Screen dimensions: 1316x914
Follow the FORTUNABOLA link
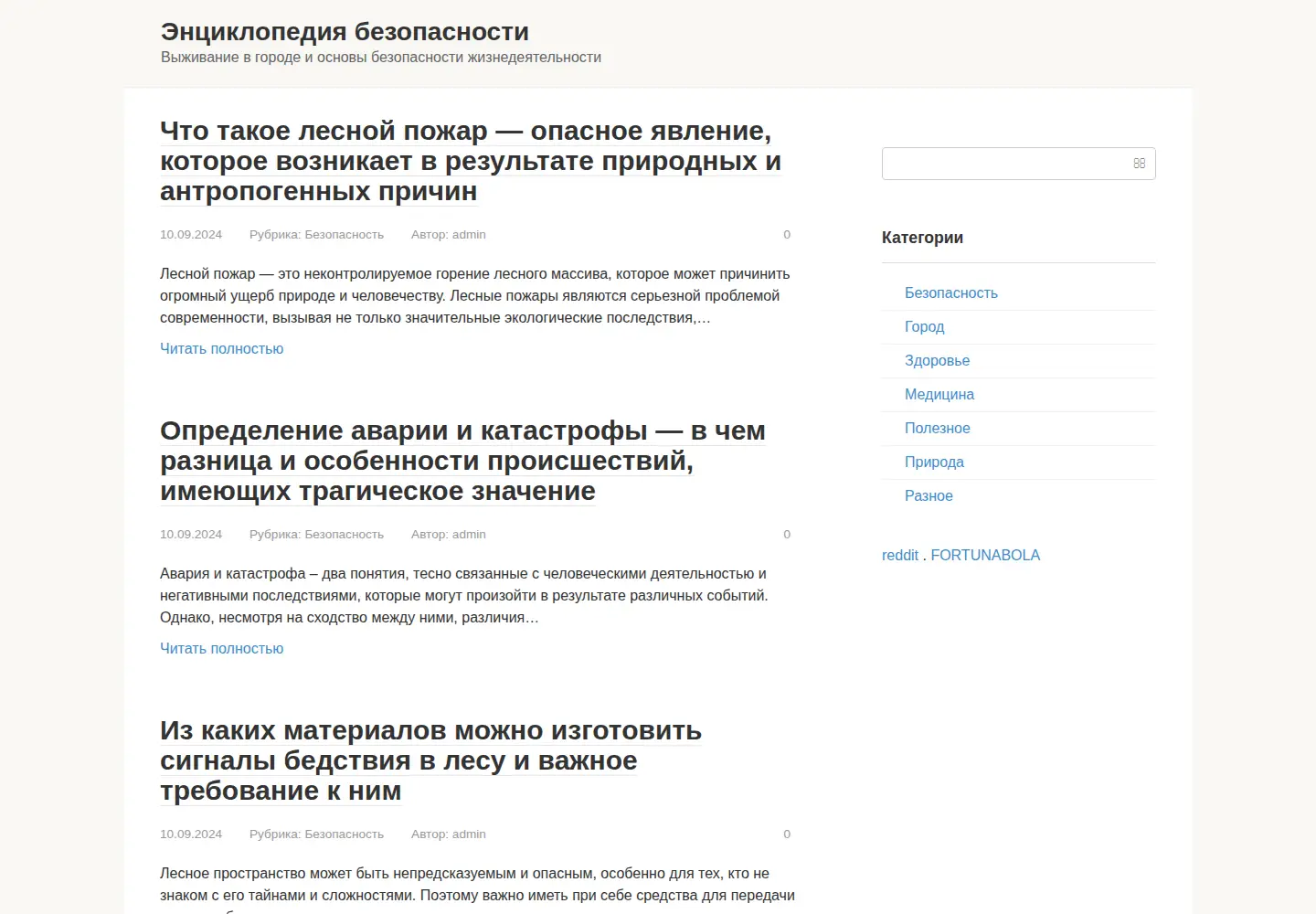click(x=985, y=555)
